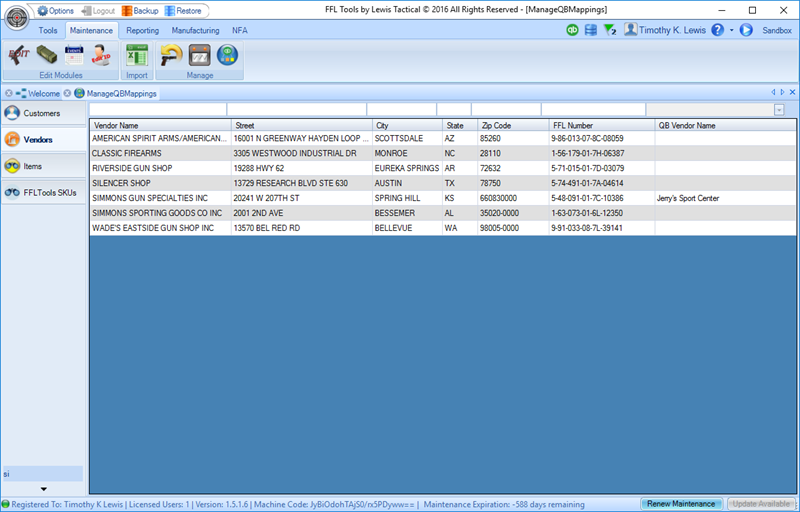The image size is (800, 512).
Task: Select the RIVERSIDE GUN SHOP vendor row
Action: click(442, 168)
